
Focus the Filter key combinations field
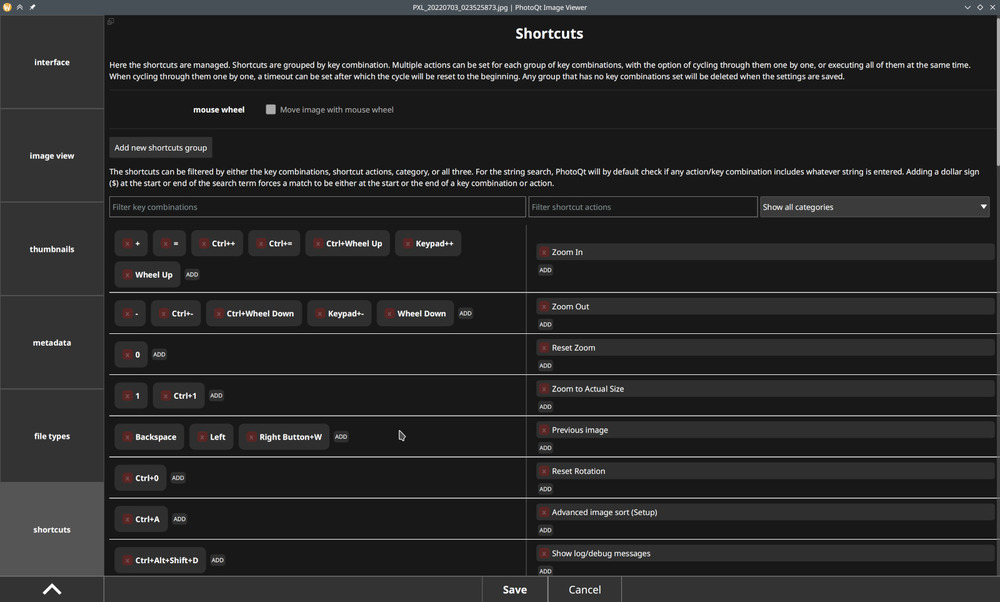click(317, 207)
